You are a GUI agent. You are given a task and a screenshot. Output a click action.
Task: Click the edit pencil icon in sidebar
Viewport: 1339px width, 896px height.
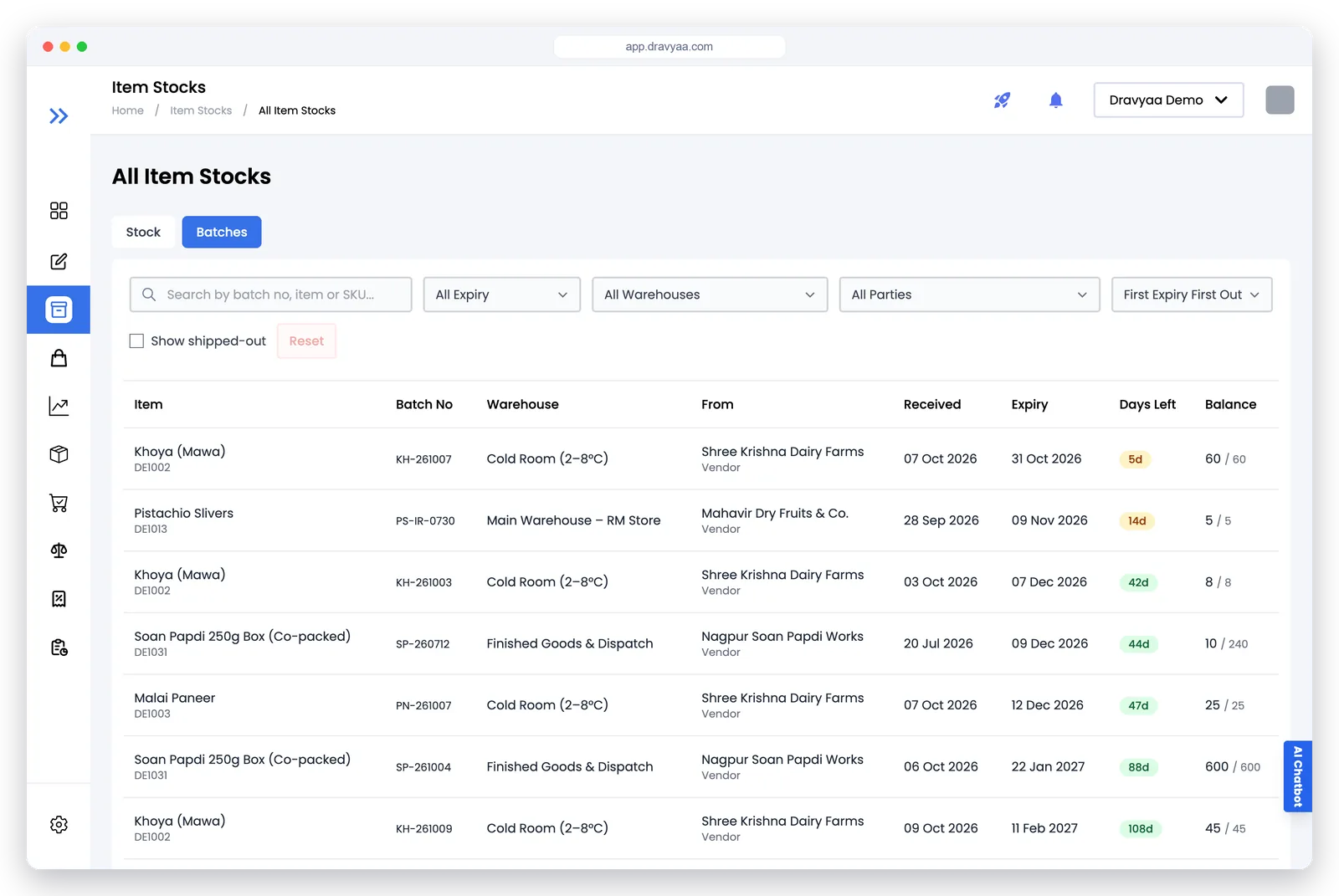tap(59, 262)
